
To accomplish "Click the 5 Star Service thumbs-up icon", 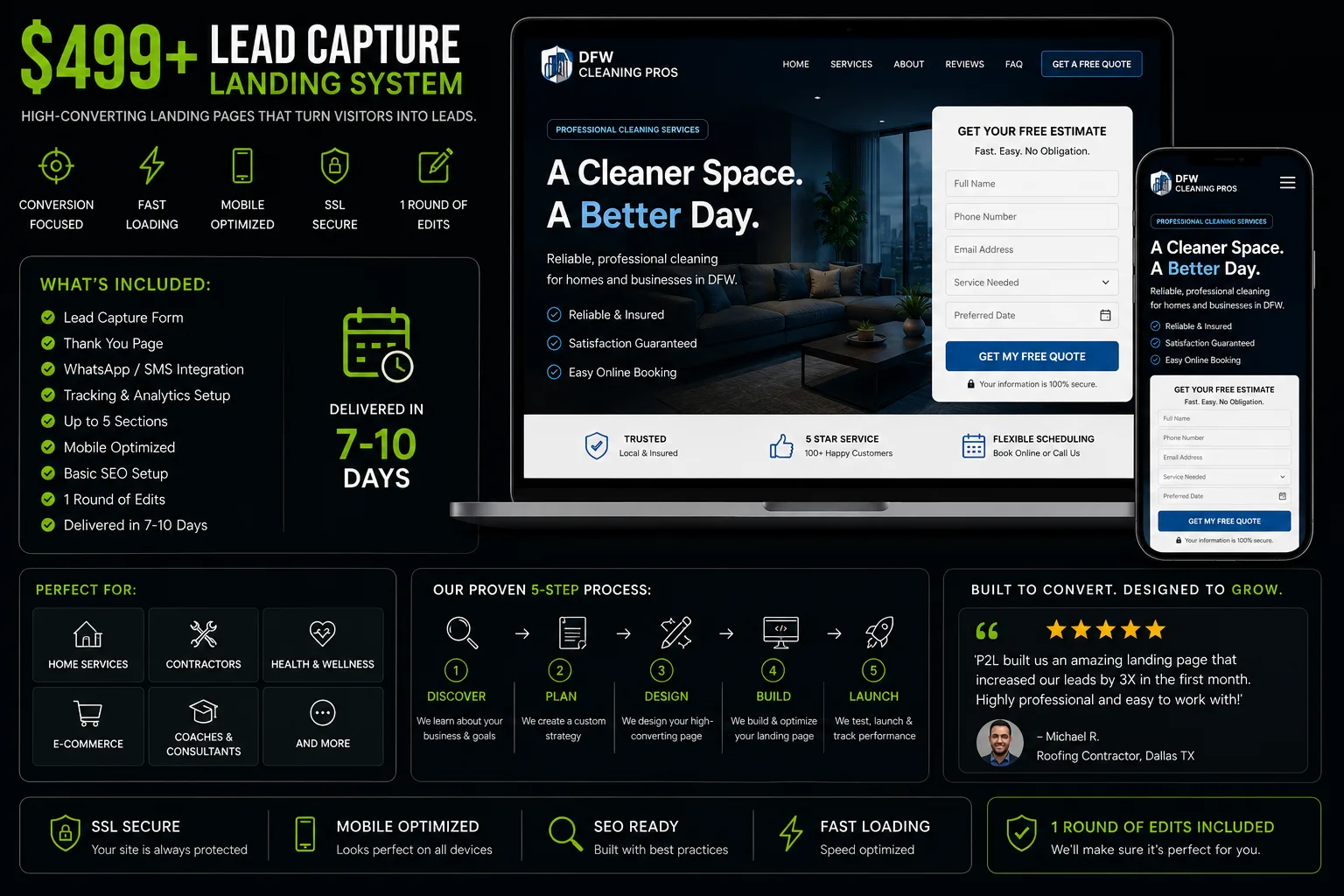I will point(781,445).
